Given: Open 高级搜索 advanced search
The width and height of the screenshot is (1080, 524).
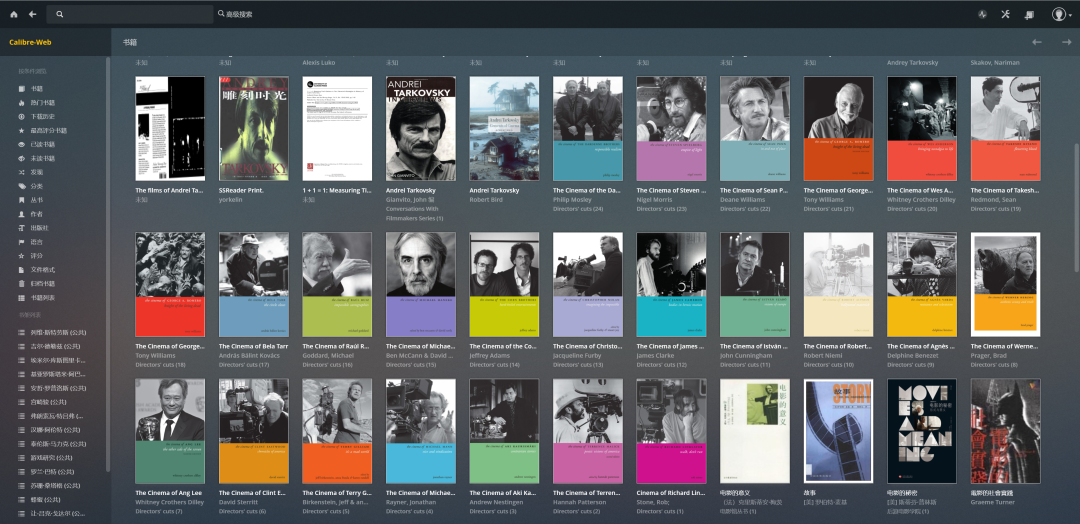Looking at the screenshot, I should click(x=235, y=14).
